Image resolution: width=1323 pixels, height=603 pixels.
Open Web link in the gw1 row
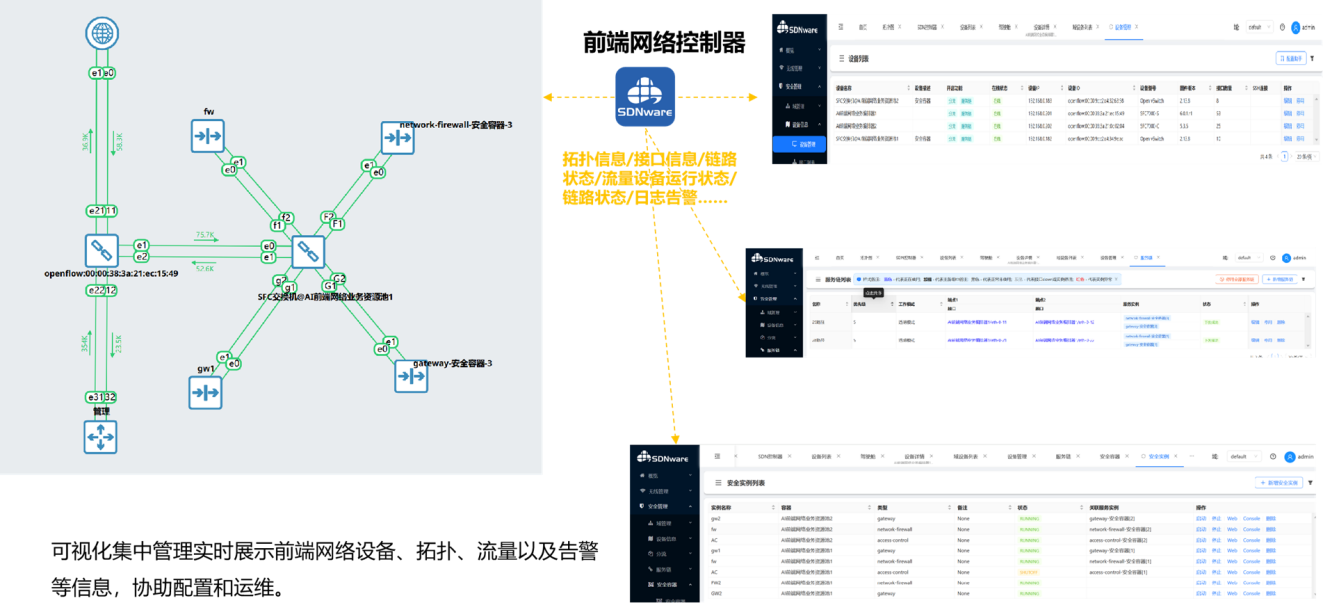(x=1232, y=550)
